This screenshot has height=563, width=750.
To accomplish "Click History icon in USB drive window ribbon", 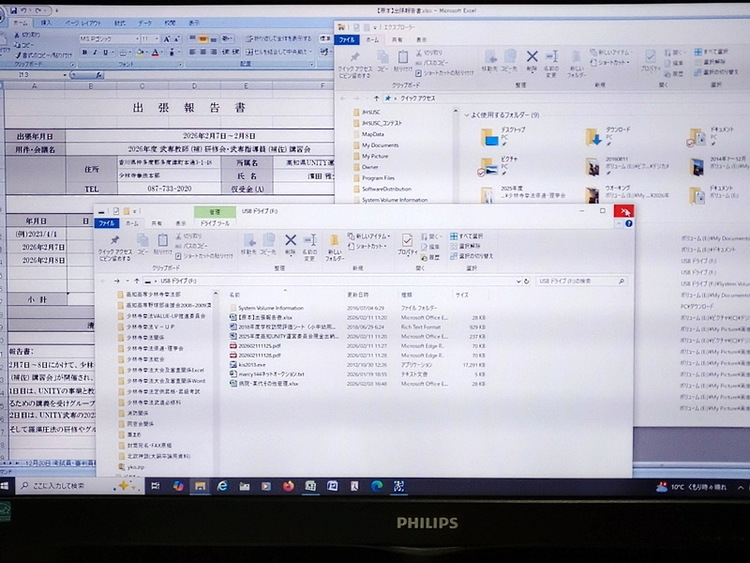I will (430, 257).
